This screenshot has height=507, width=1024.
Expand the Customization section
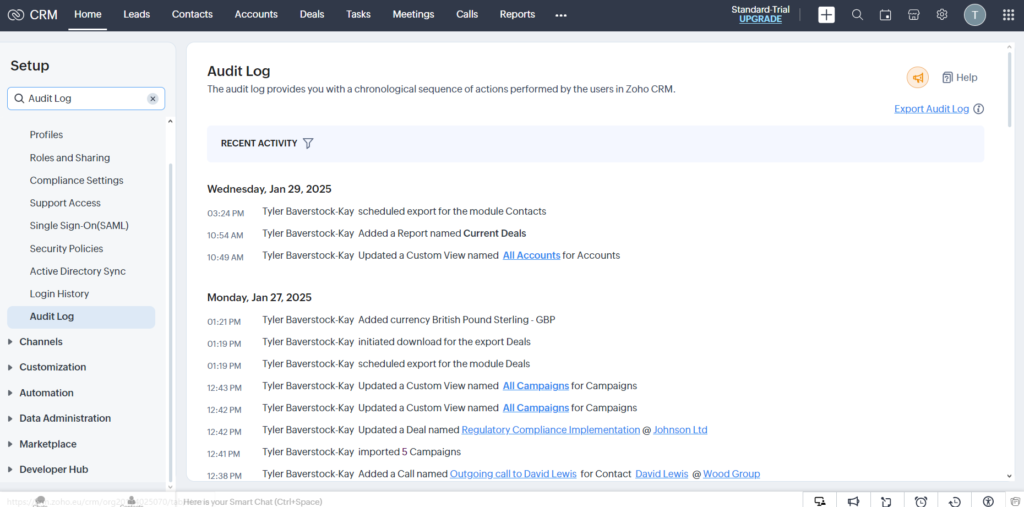point(10,367)
